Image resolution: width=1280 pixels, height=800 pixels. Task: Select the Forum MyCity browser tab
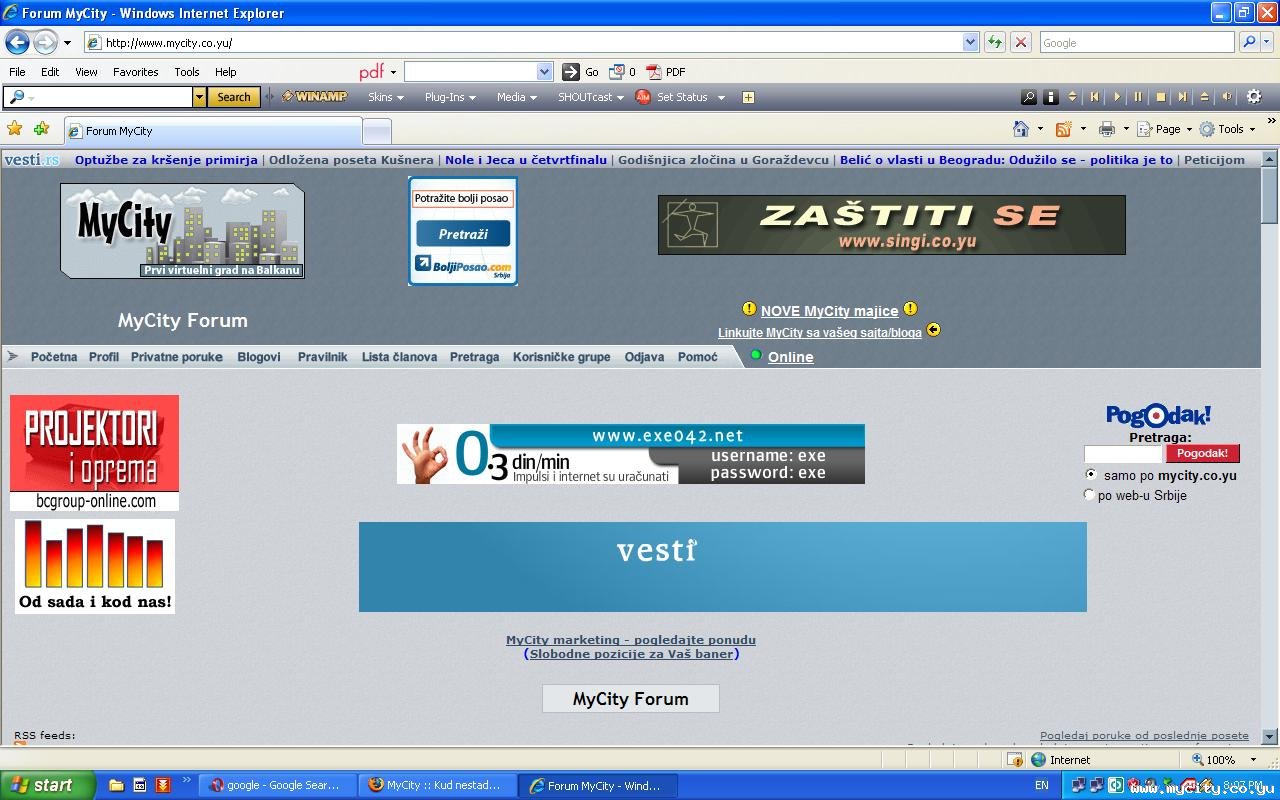click(x=212, y=131)
